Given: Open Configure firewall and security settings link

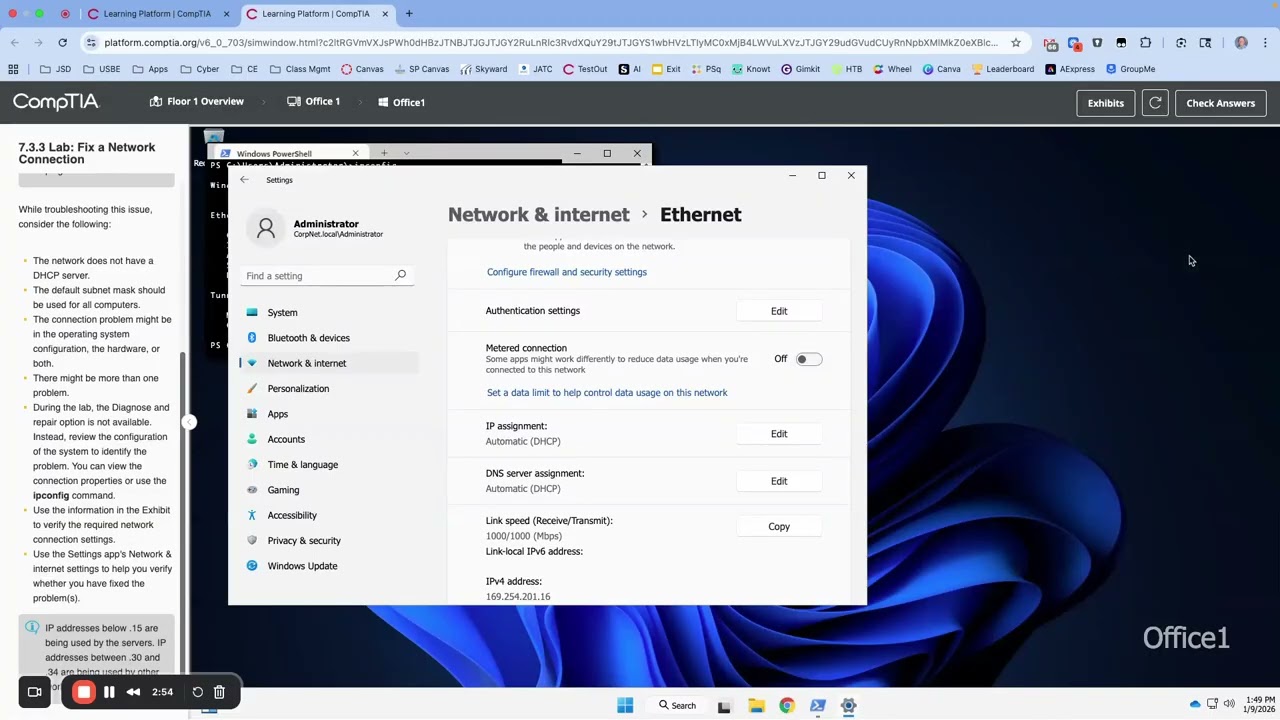Looking at the screenshot, I should [x=567, y=272].
